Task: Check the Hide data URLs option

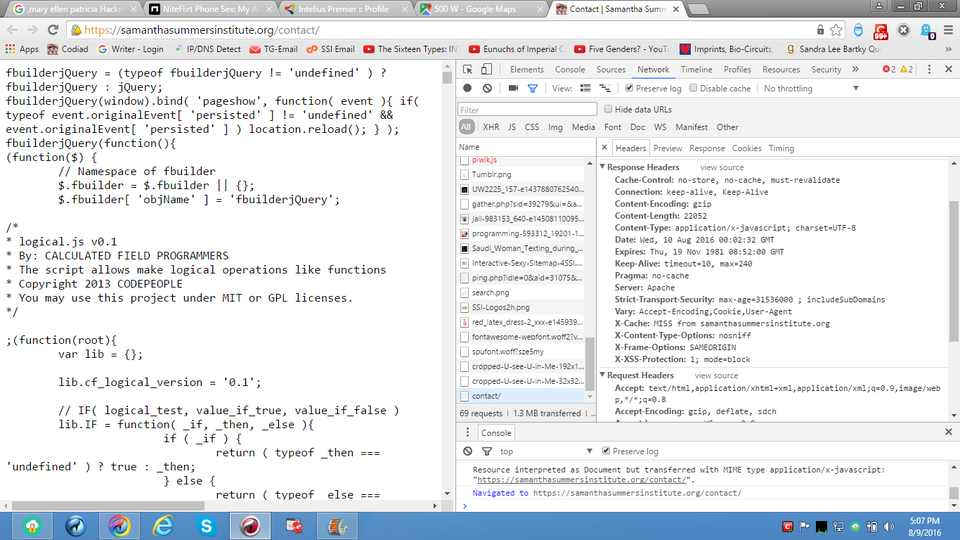Action: (x=609, y=109)
